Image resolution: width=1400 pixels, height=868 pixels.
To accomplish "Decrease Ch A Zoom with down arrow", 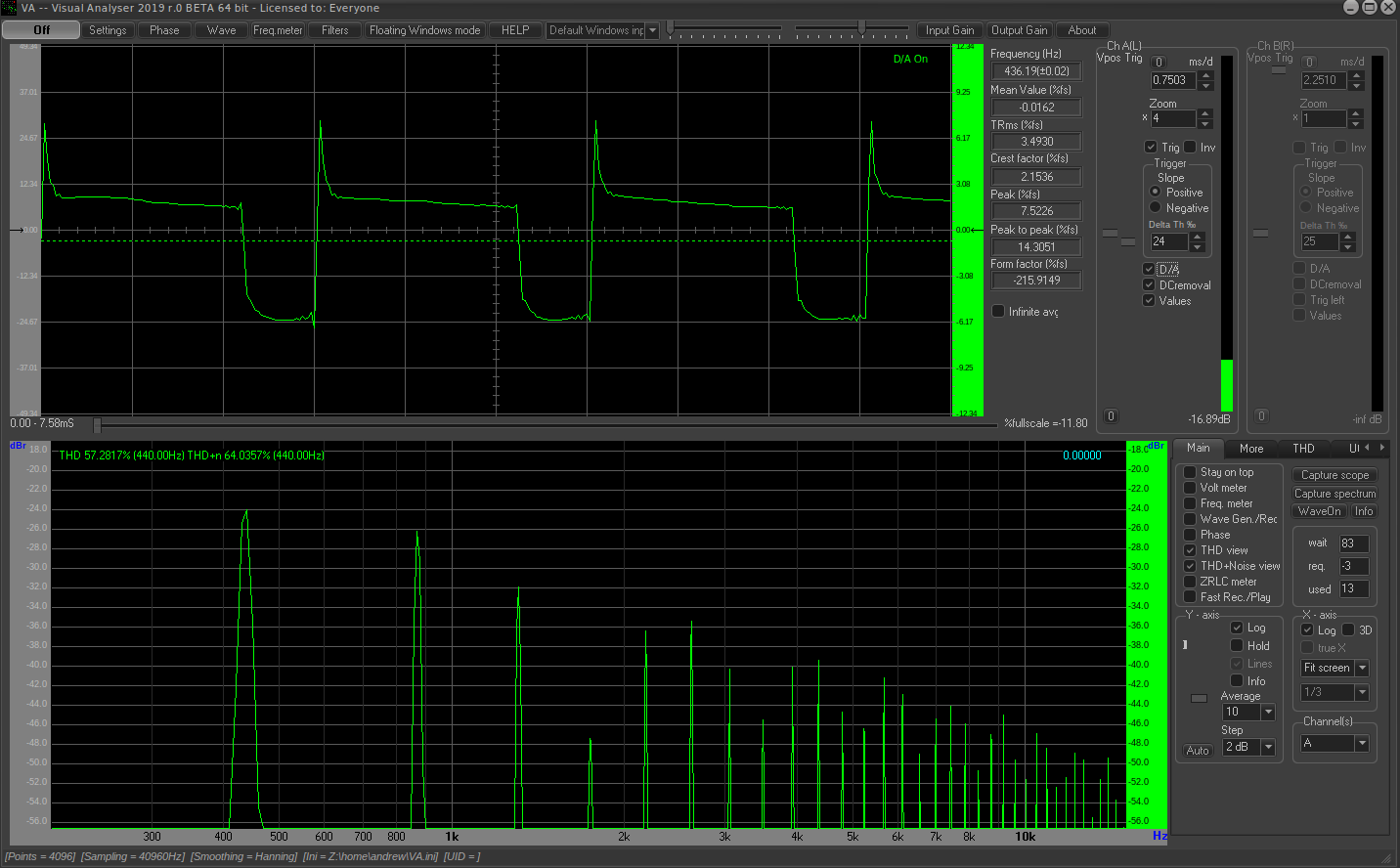I will (x=1205, y=123).
